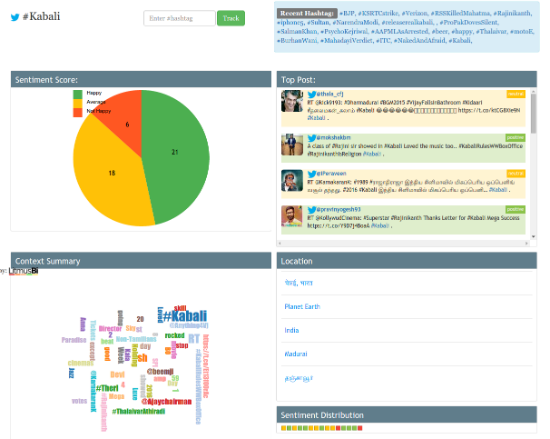Click the Top Post scroll-down arrow

coord(534,237)
